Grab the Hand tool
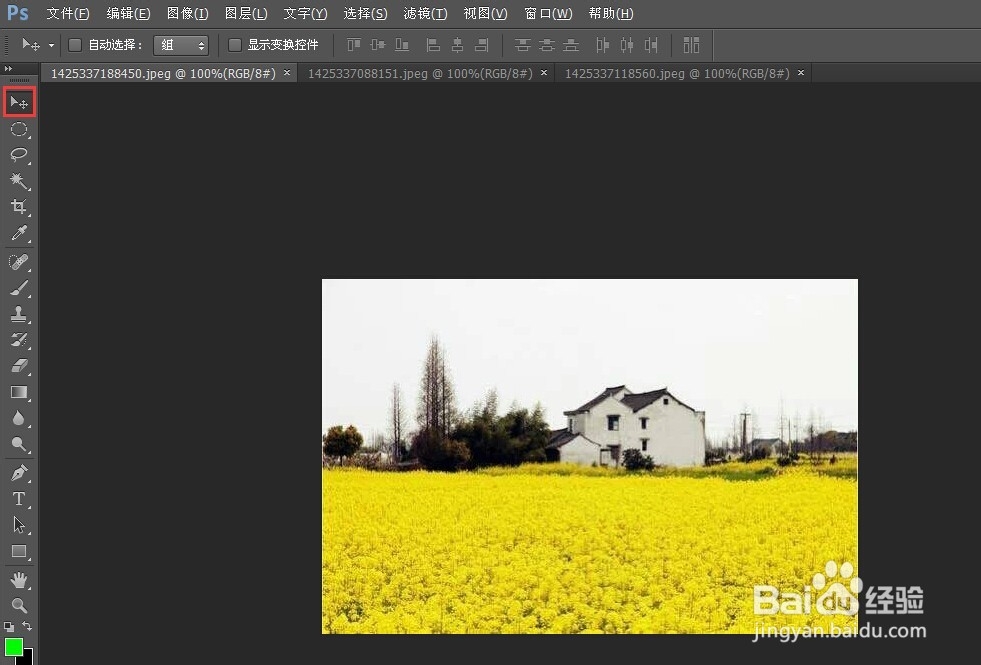Screen dimensions: 981x665 18,579
